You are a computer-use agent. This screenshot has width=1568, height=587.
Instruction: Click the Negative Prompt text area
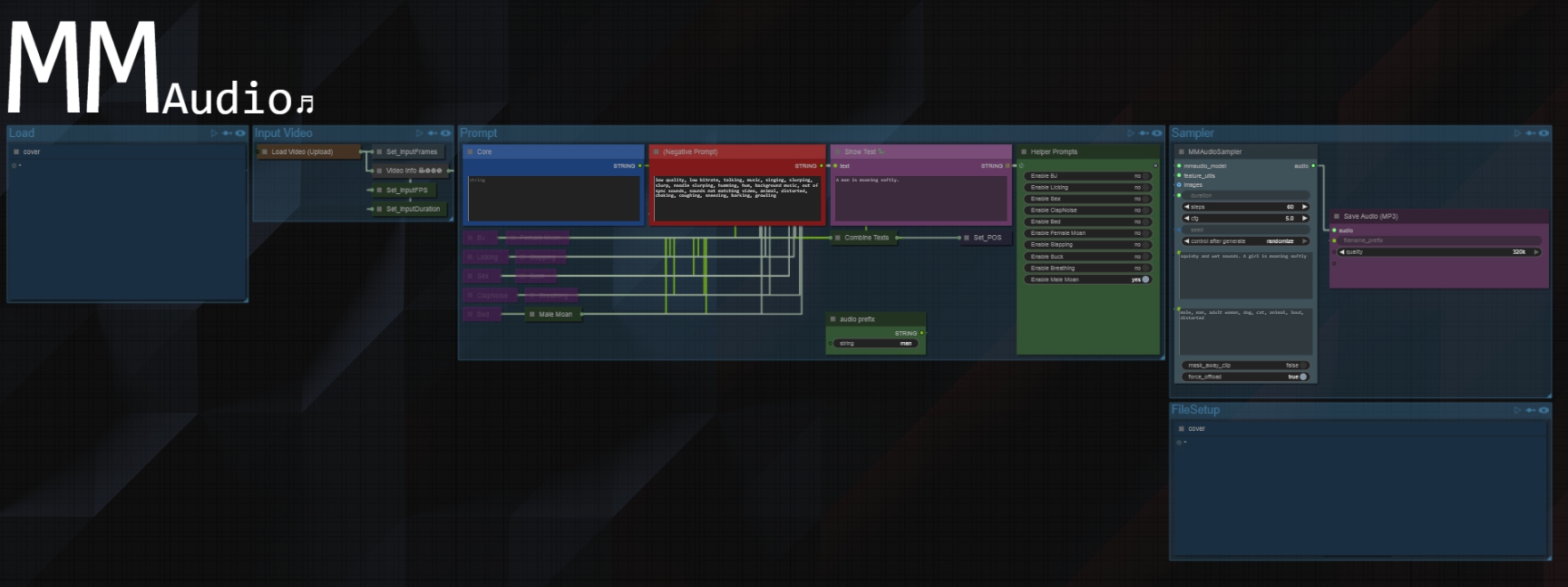pyautogui.click(x=737, y=199)
